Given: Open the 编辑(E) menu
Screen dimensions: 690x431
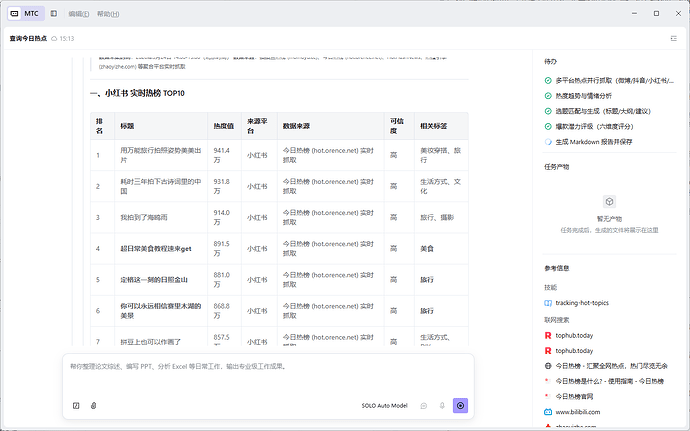Looking at the screenshot, I should [79, 14].
